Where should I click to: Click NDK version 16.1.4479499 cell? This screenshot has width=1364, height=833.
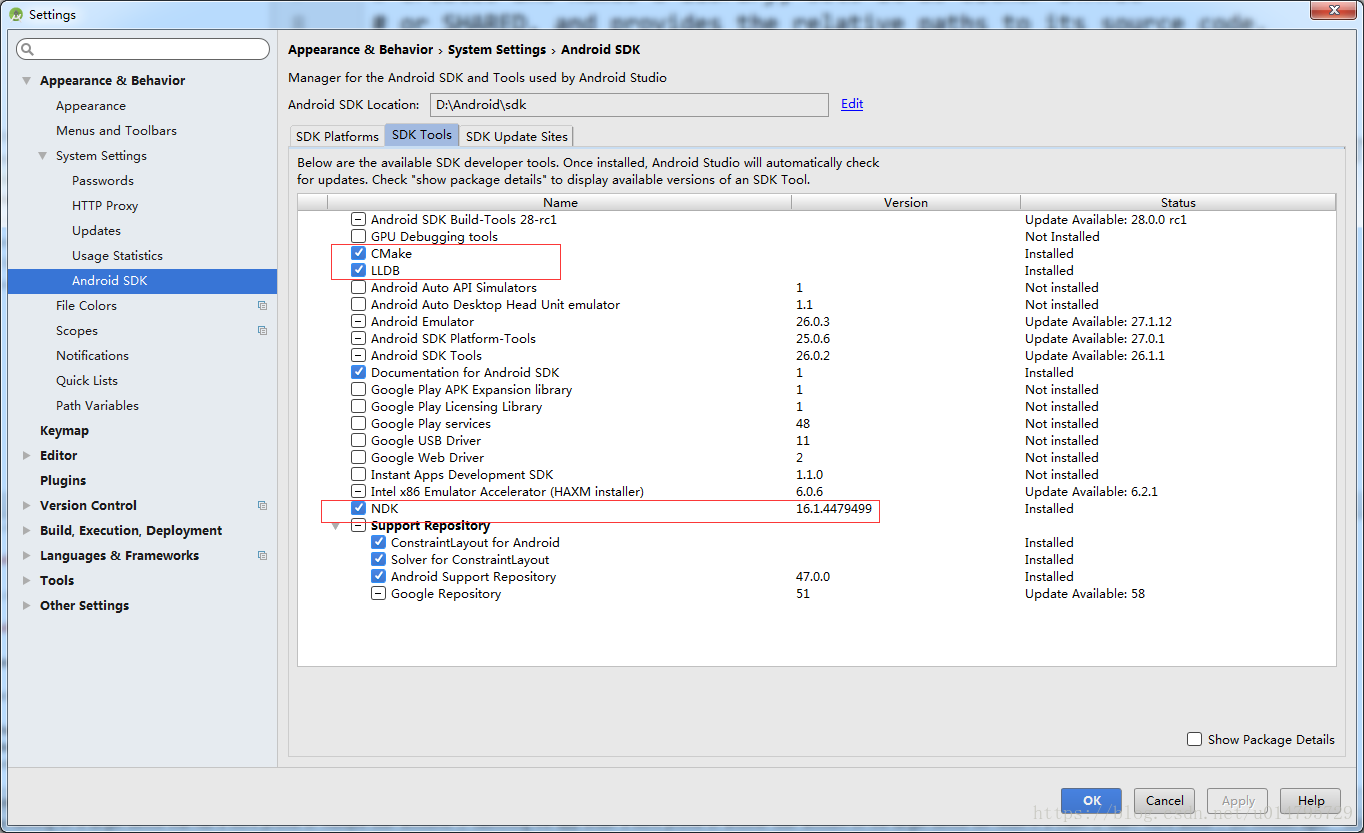tap(834, 509)
